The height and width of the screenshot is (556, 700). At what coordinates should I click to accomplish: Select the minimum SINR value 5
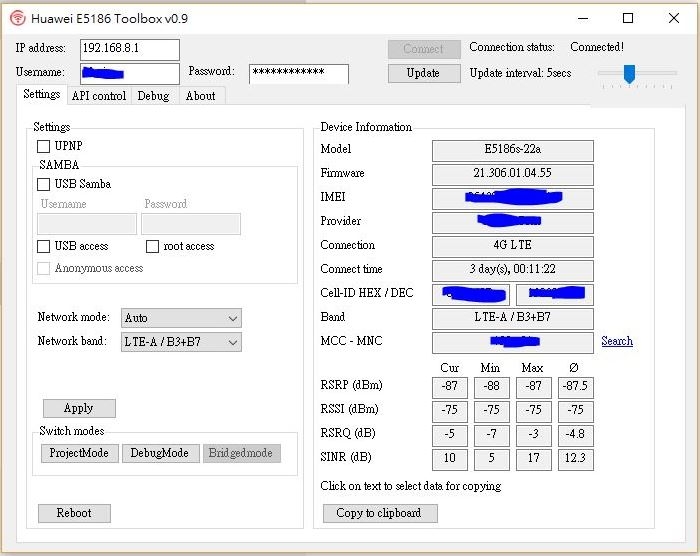pos(492,460)
